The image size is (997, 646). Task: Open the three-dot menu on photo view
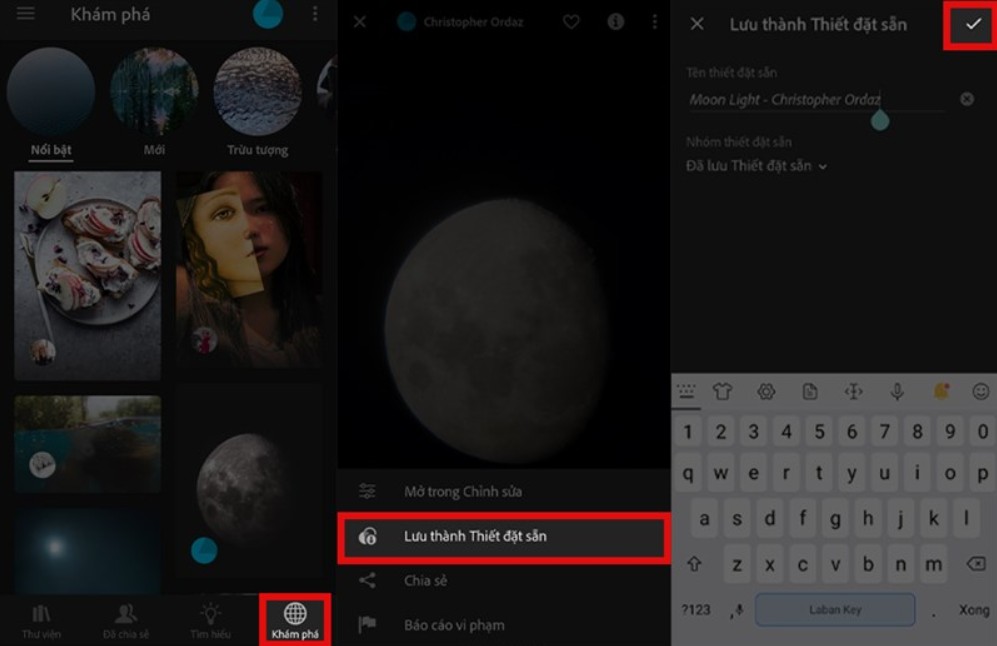click(x=655, y=22)
